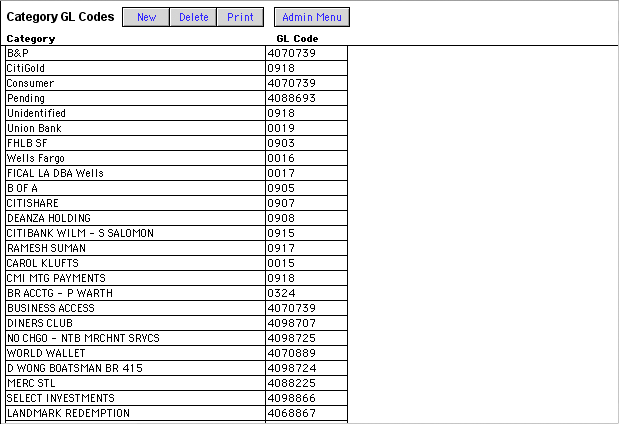The height and width of the screenshot is (424, 619).
Task: Select the CITISHARE category cell
Action: (x=135, y=203)
